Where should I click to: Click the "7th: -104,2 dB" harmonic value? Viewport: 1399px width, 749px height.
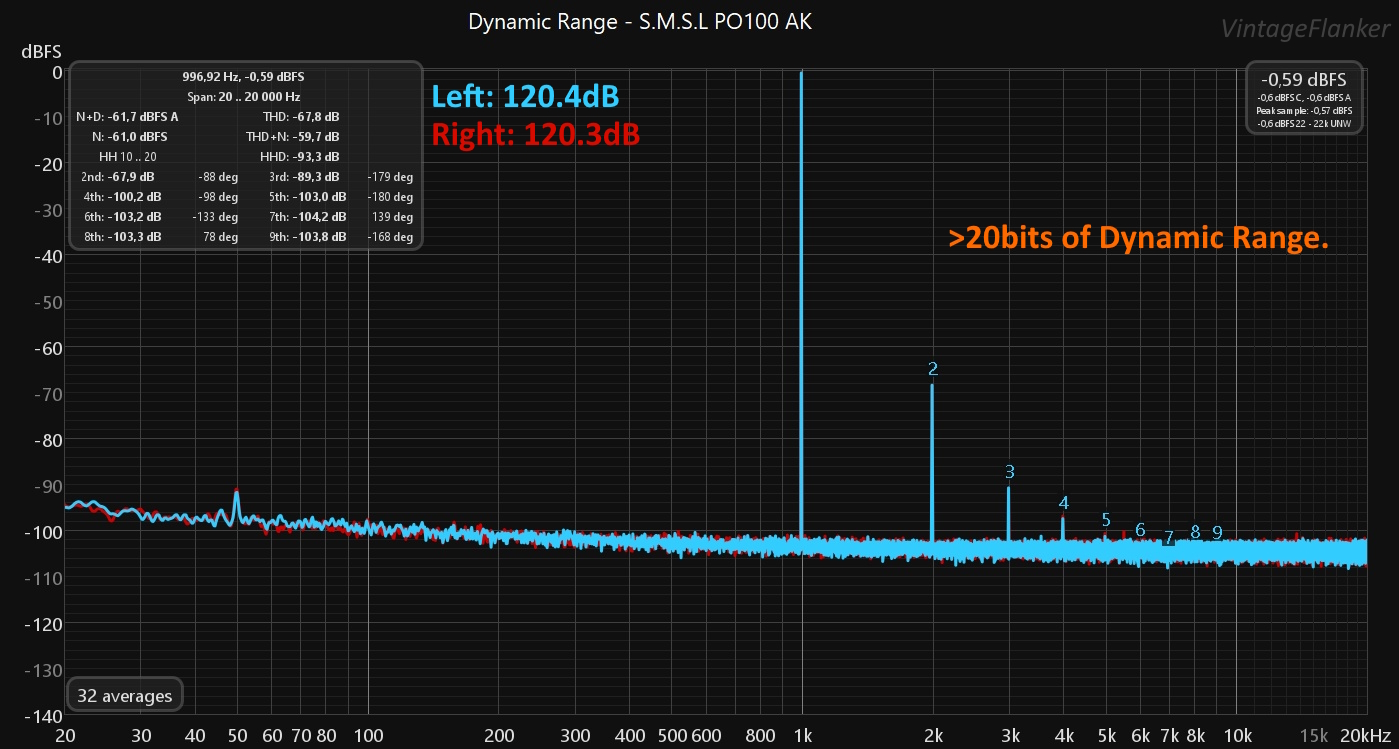coord(307,217)
